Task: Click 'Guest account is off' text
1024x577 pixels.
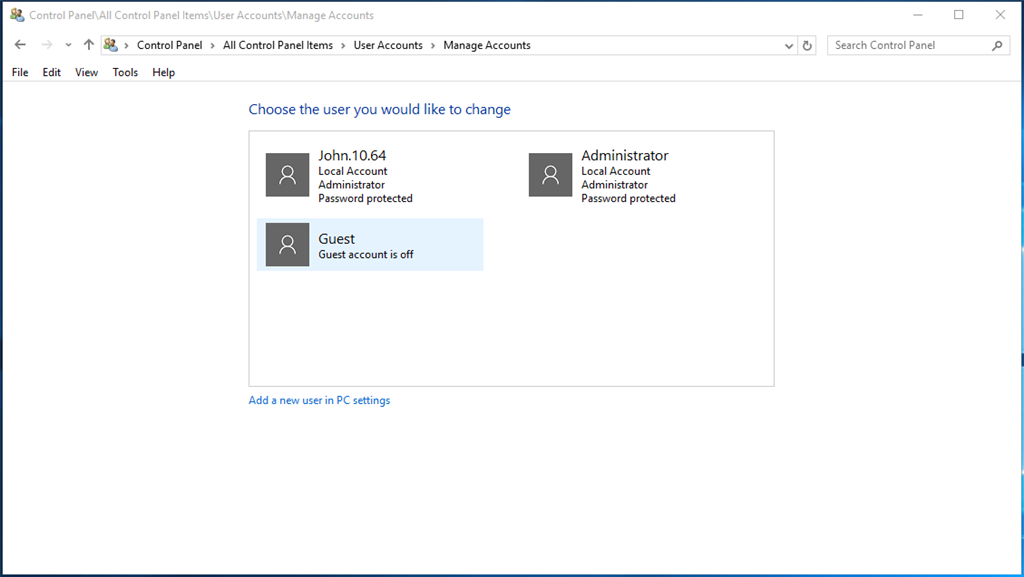Action: tap(366, 255)
